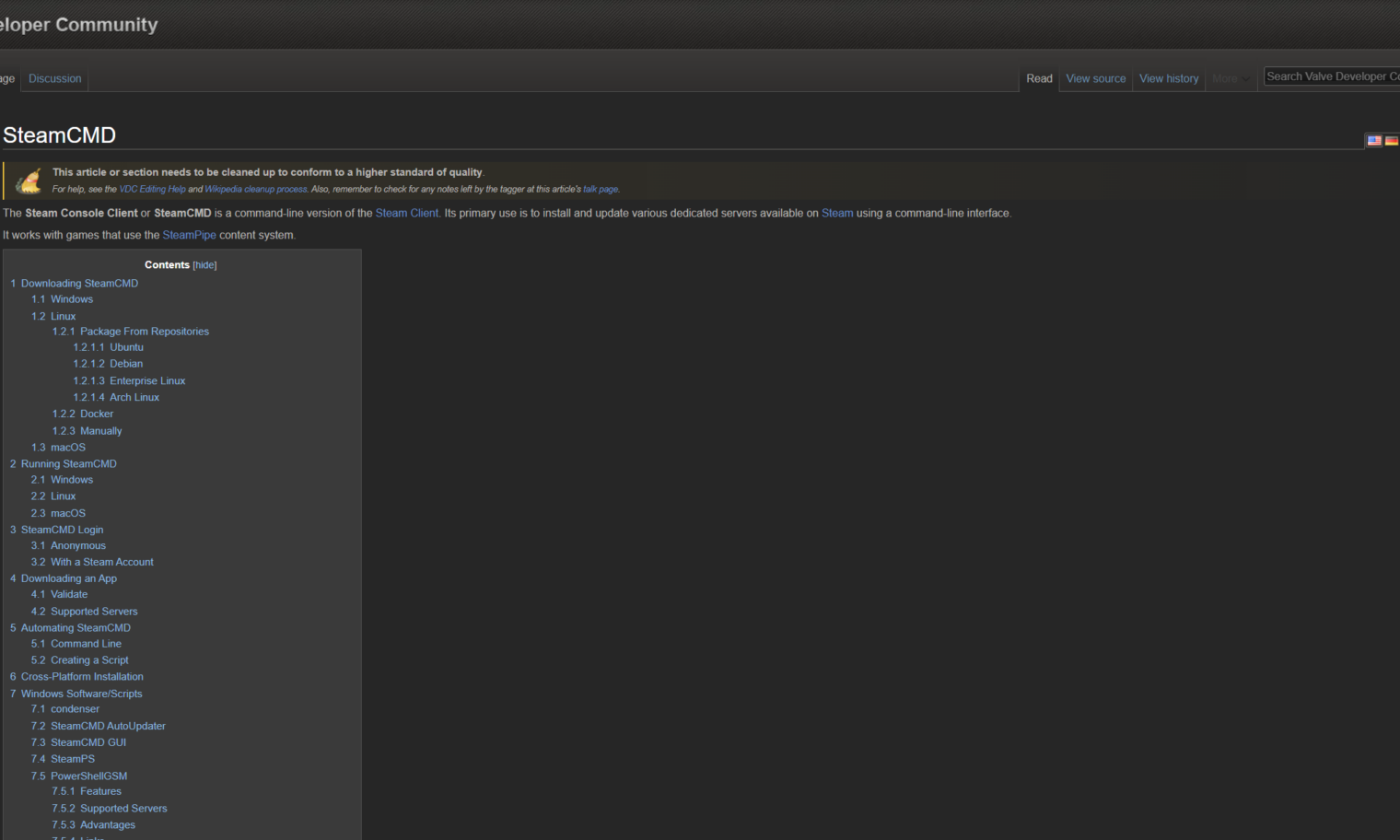
Task: Jump to Windows Software/Scripts section
Action: (x=76, y=694)
